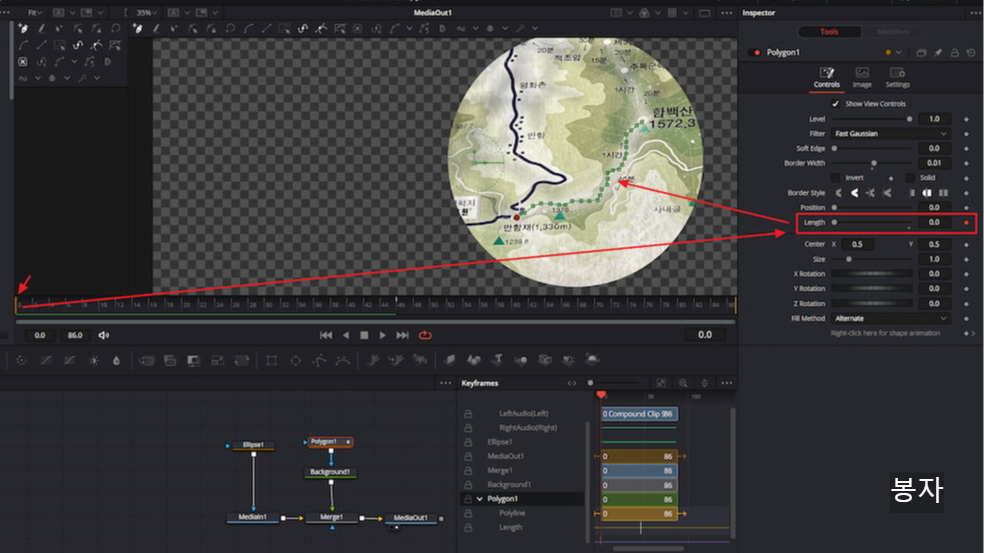
Task: Toggle lock on Ellipse1 keyframe row
Action: [x=468, y=442]
